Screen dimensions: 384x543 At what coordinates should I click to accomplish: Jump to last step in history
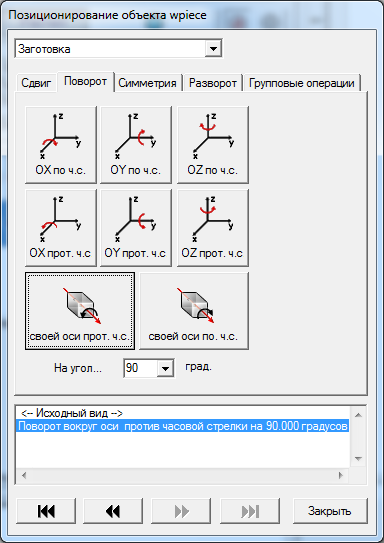click(x=250, y=511)
